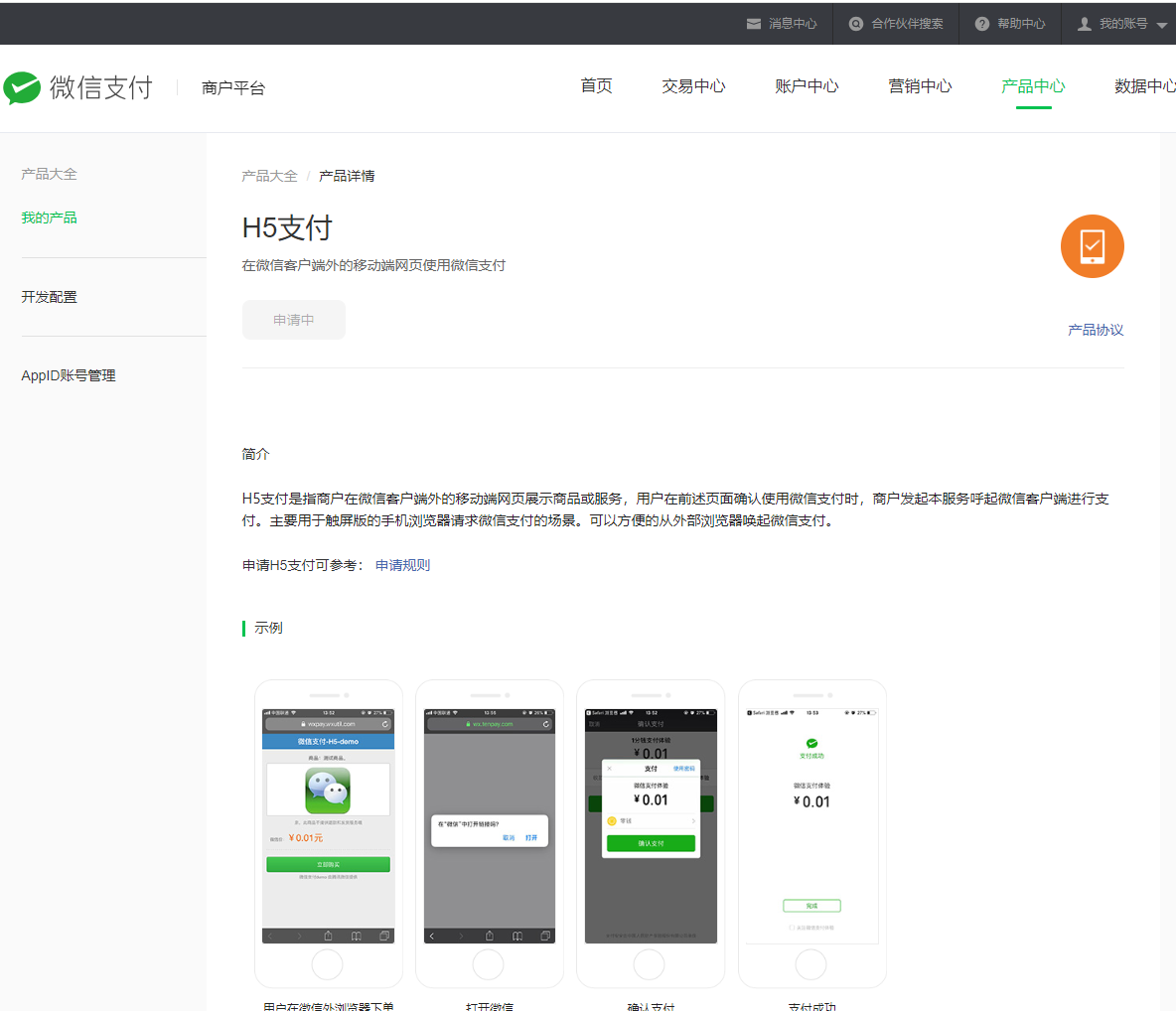
Task: Click the user avatar icon for 我的账号
Action: tap(1085, 24)
